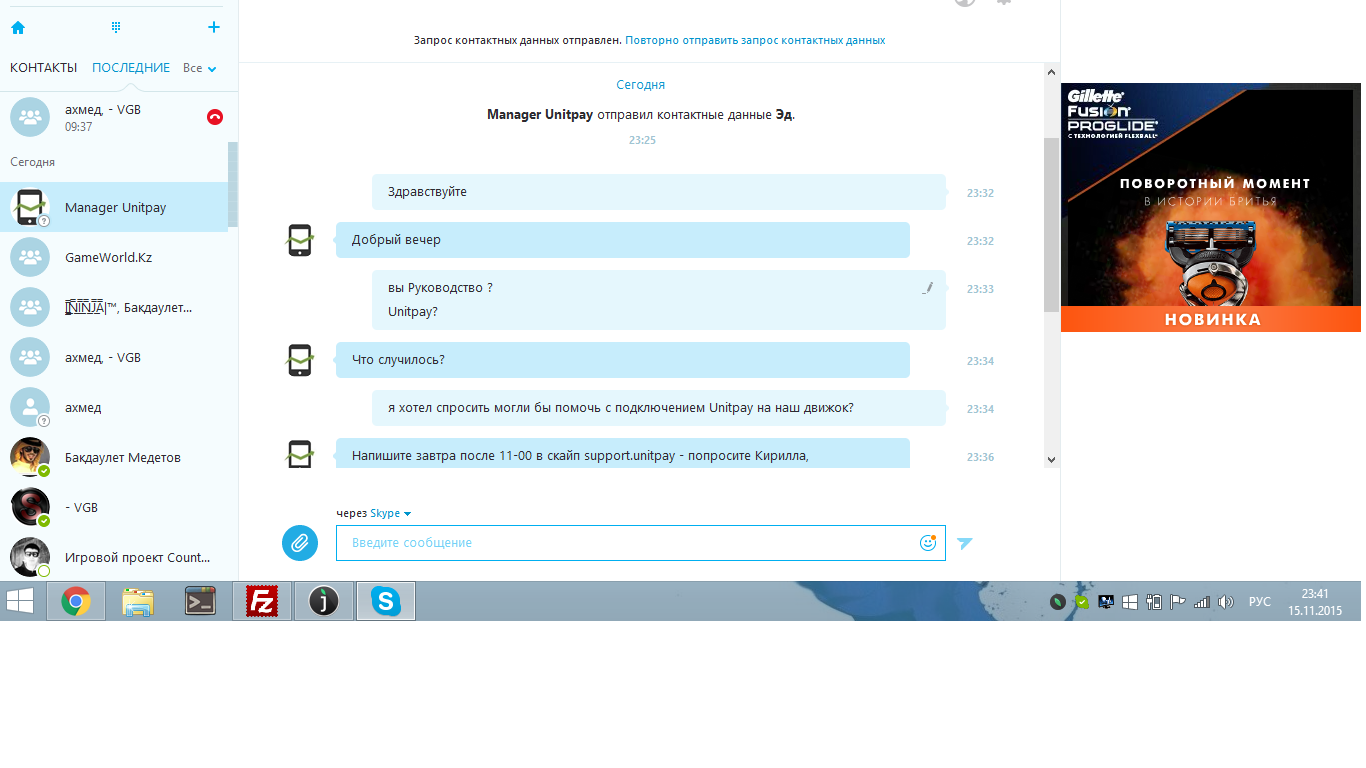Open the Windows Start button
Screen dimensions: 1366x768
click(x=20, y=601)
